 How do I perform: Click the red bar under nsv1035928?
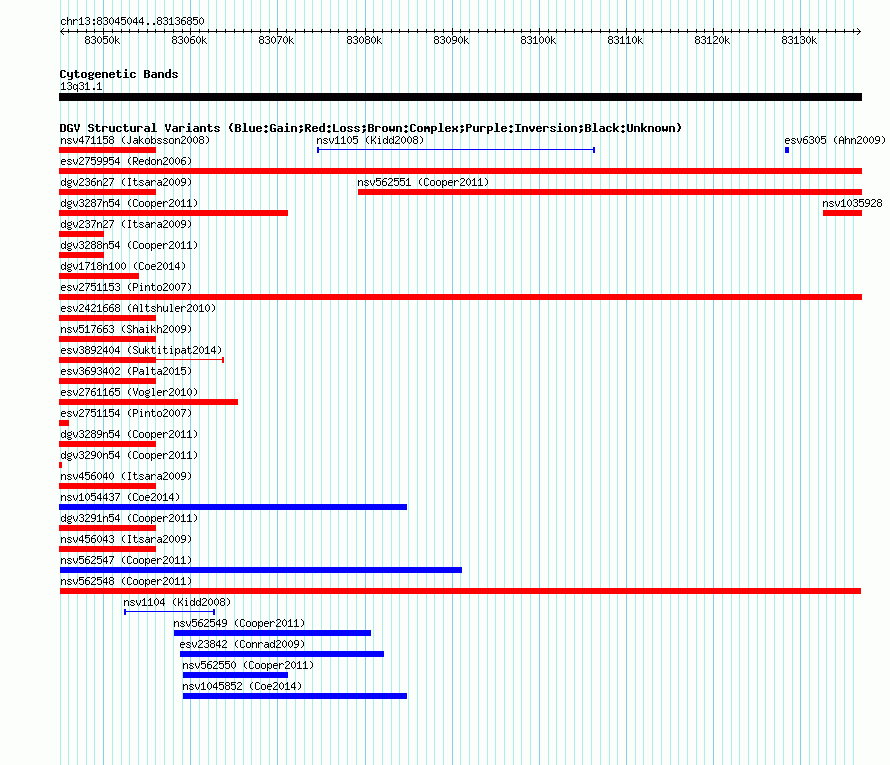coord(843,213)
